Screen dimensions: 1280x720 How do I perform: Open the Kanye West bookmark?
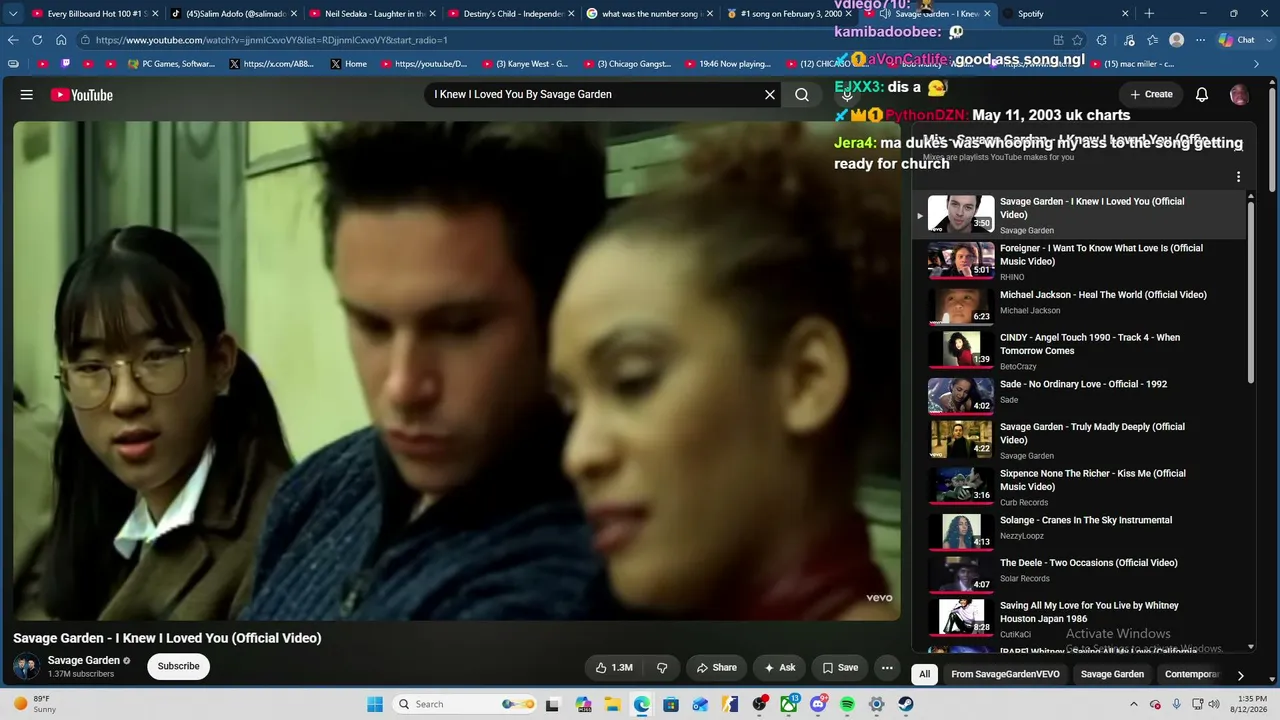525,64
